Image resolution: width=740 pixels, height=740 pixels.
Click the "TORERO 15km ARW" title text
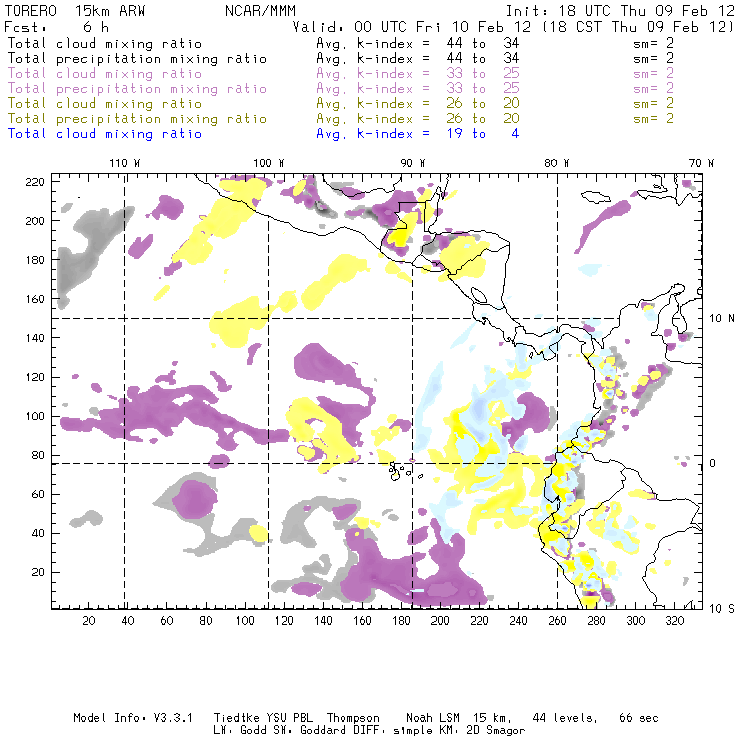(x=74, y=11)
